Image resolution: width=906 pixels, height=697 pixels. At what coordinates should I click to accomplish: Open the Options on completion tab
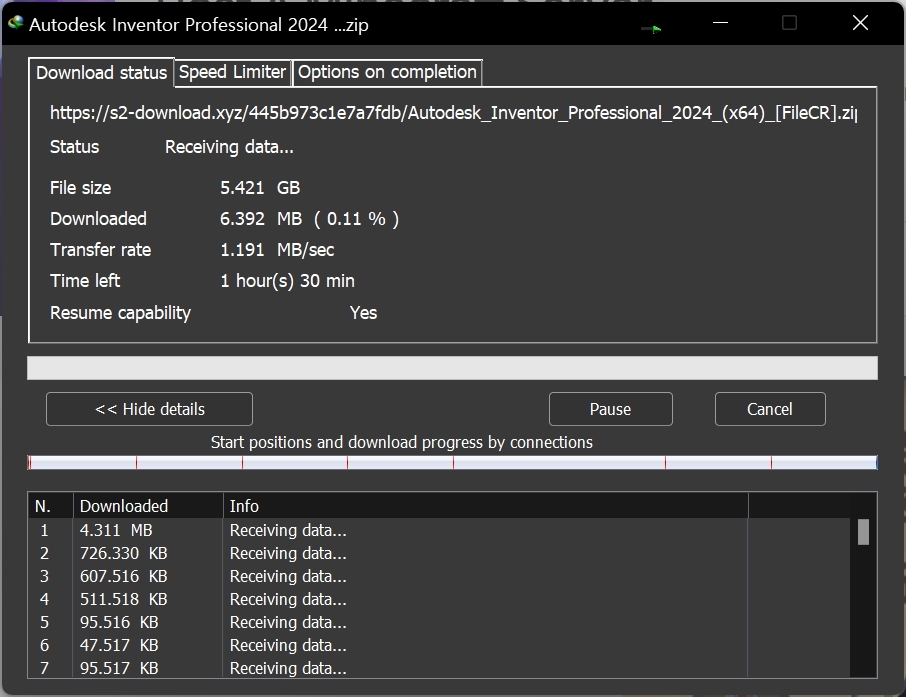point(387,72)
